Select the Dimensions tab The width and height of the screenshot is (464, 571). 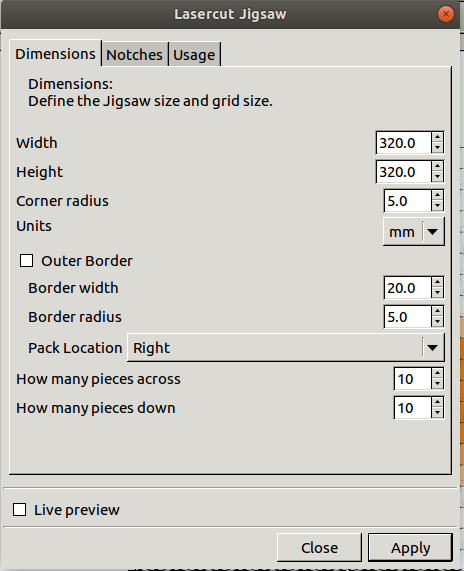[55, 54]
